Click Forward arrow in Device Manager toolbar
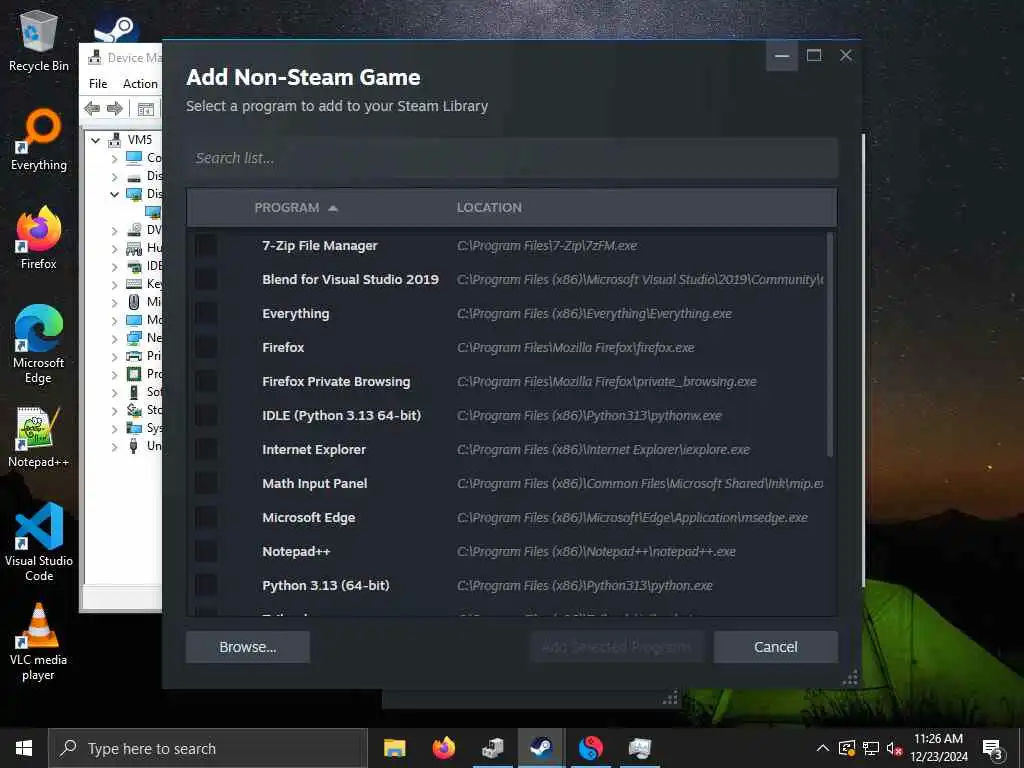 114,108
